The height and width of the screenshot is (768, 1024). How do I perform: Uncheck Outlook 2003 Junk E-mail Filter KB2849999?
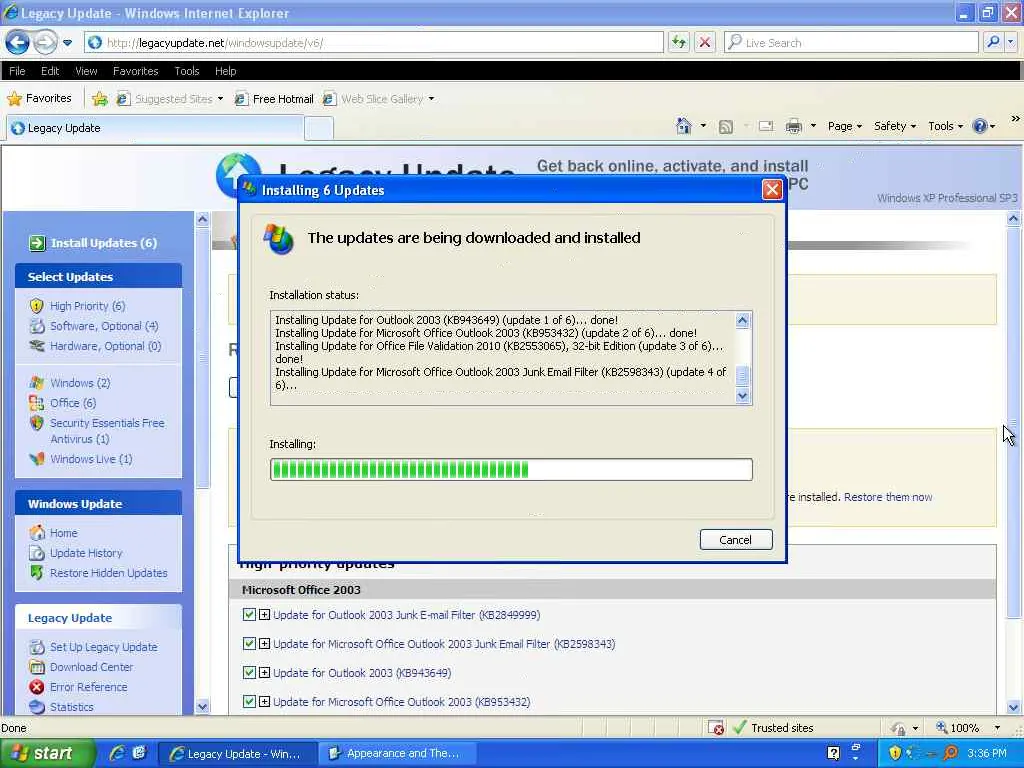click(249, 615)
